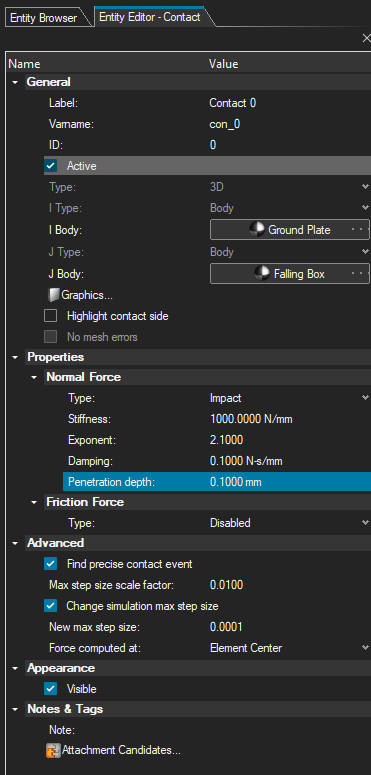This screenshot has height=775, width=371.
Task: Collapse the Advanced section
Action: pos(15,543)
